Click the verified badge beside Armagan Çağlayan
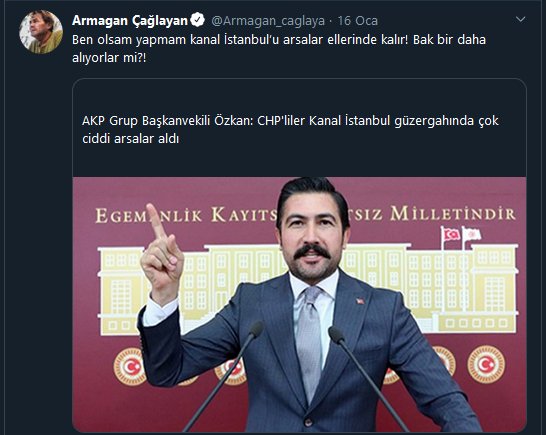This screenshot has width=546, height=435. 198,20
